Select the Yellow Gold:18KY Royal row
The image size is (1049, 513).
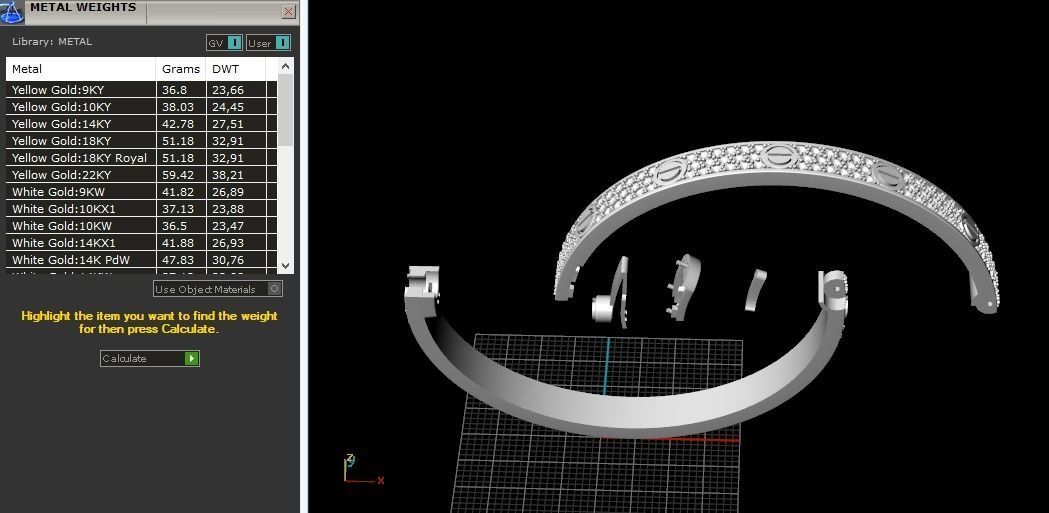click(x=141, y=158)
